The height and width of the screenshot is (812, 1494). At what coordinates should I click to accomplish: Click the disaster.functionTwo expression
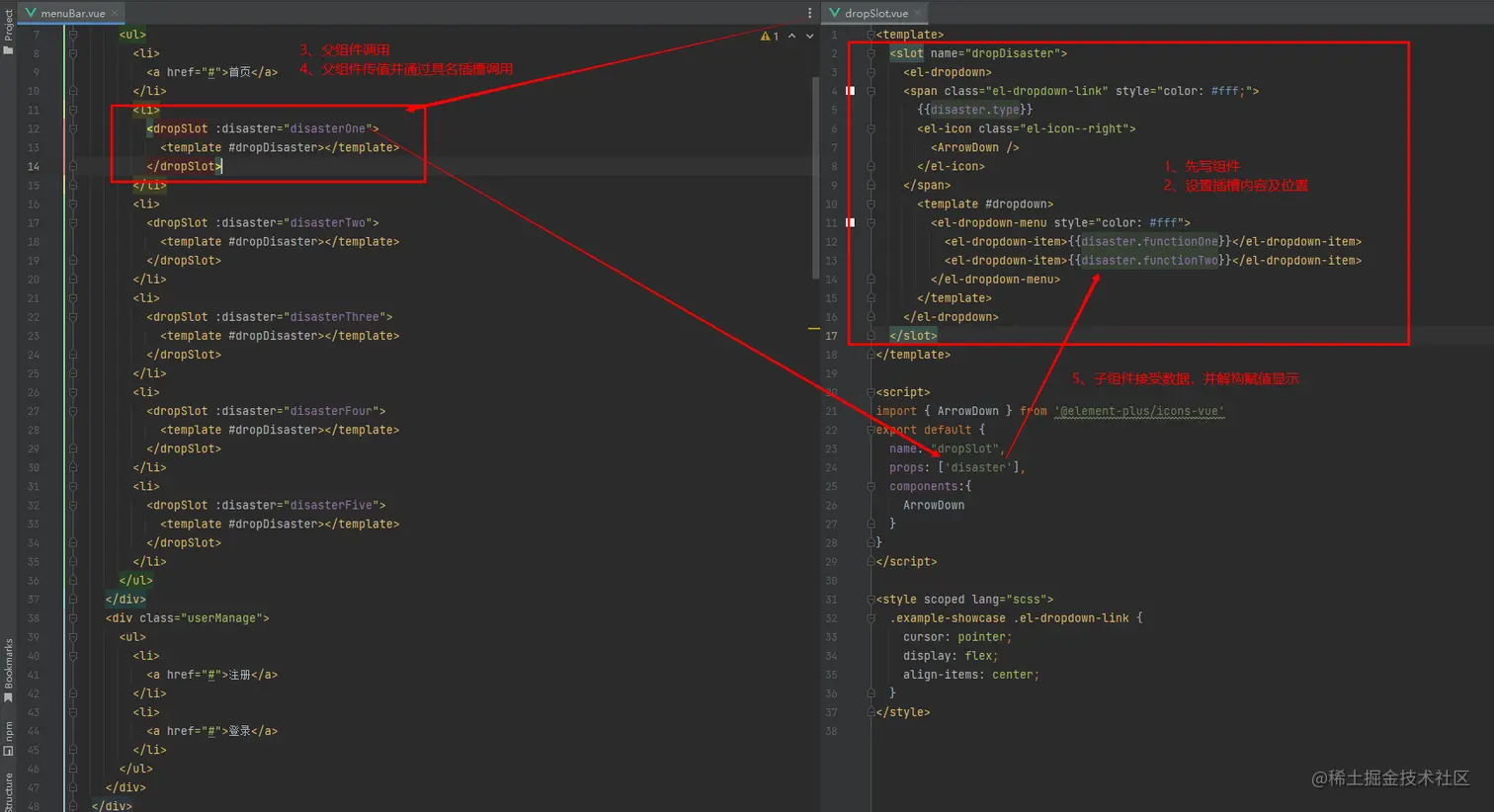click(x=1150, y=261)
